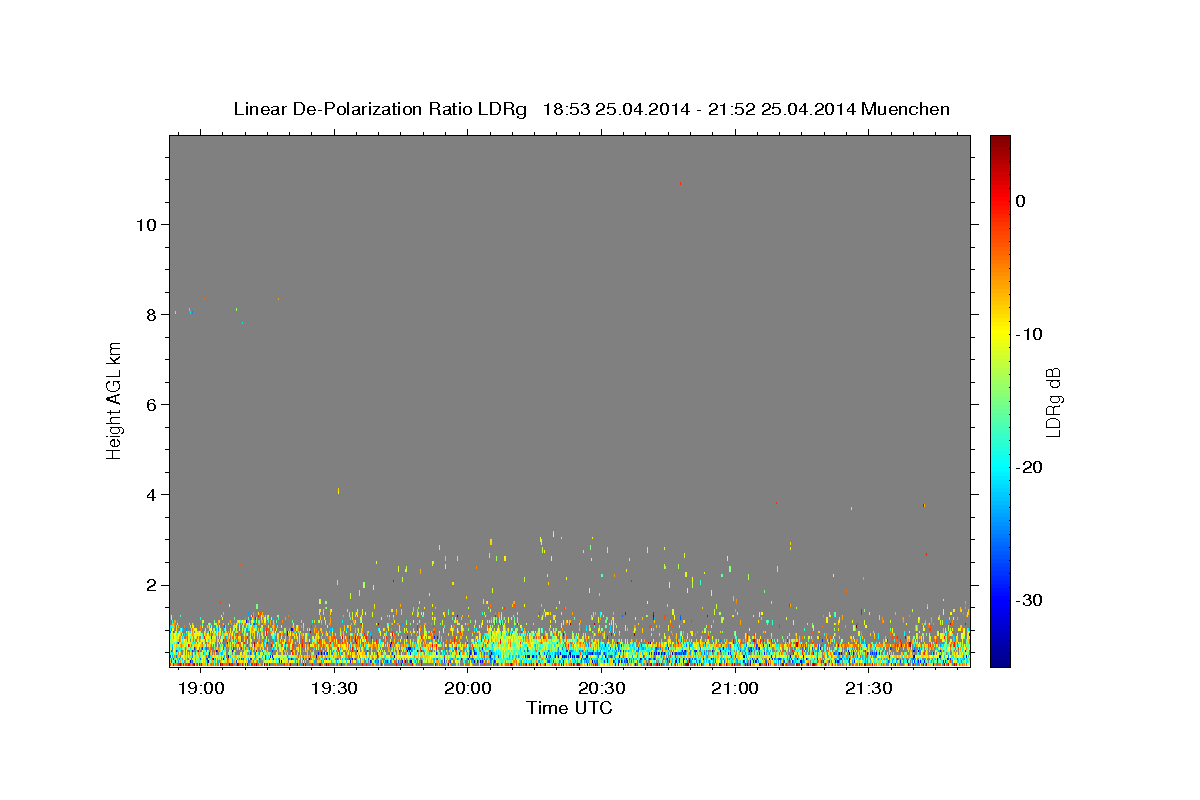Viewport: 1200px width, 800px height.
Task: Click the 19:00 time tick label
Action: [x=200, y=689]
